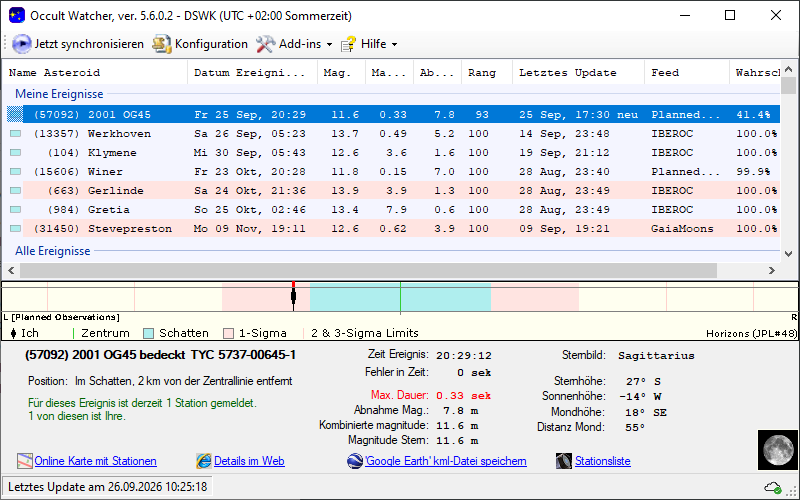The height and width of the screenshot is (500, 800).
Task: Open Online Karte mit Stationen link
Action: 95,461
